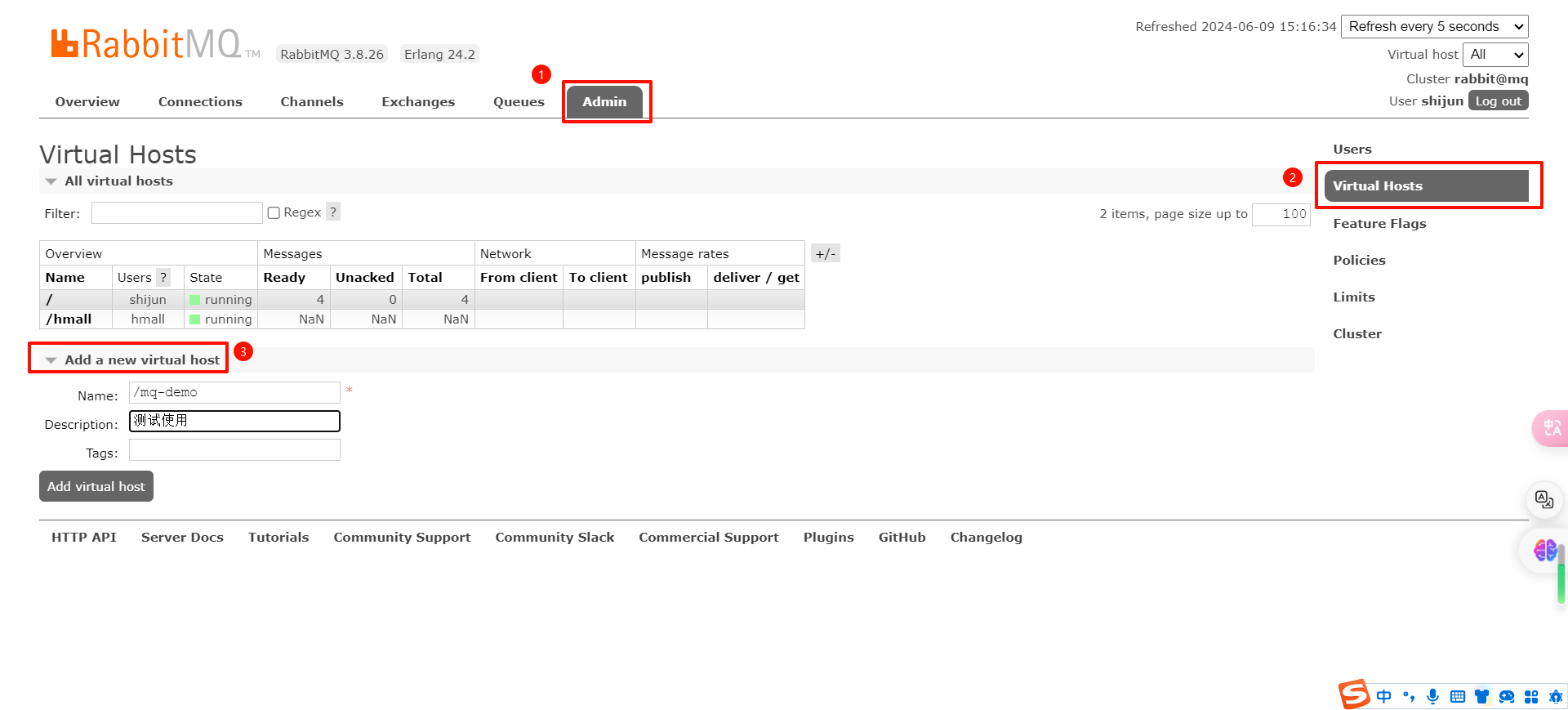Image resolution: width=1568 pixels, height=710 pixels.
Task: Sort by the publish column header
Action: 666,277
